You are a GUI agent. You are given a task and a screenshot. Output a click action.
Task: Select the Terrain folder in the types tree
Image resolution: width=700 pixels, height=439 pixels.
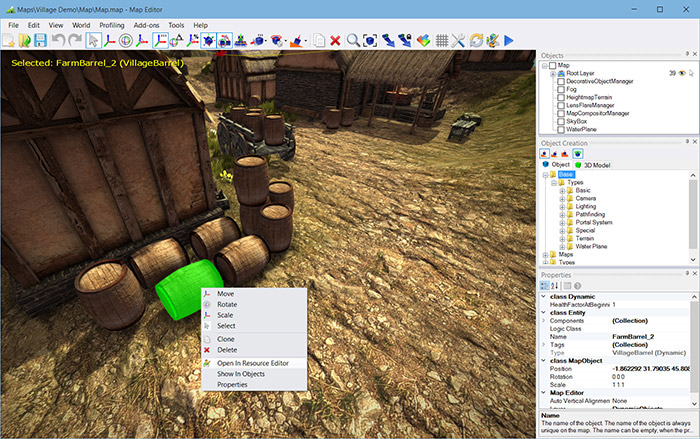584,238
